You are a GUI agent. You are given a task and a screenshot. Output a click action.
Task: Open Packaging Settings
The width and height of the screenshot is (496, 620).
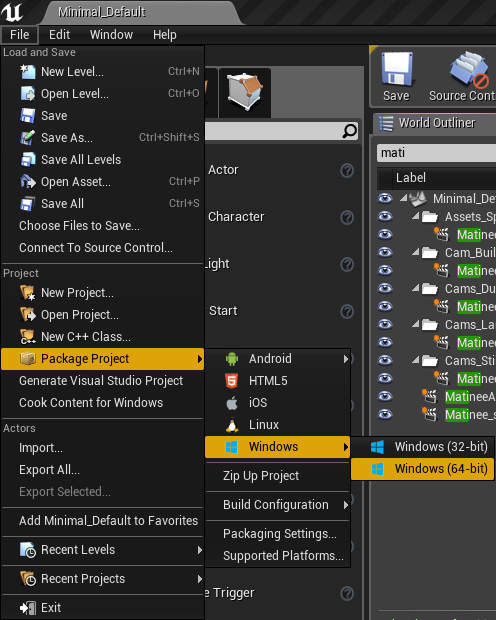point(278,534)
